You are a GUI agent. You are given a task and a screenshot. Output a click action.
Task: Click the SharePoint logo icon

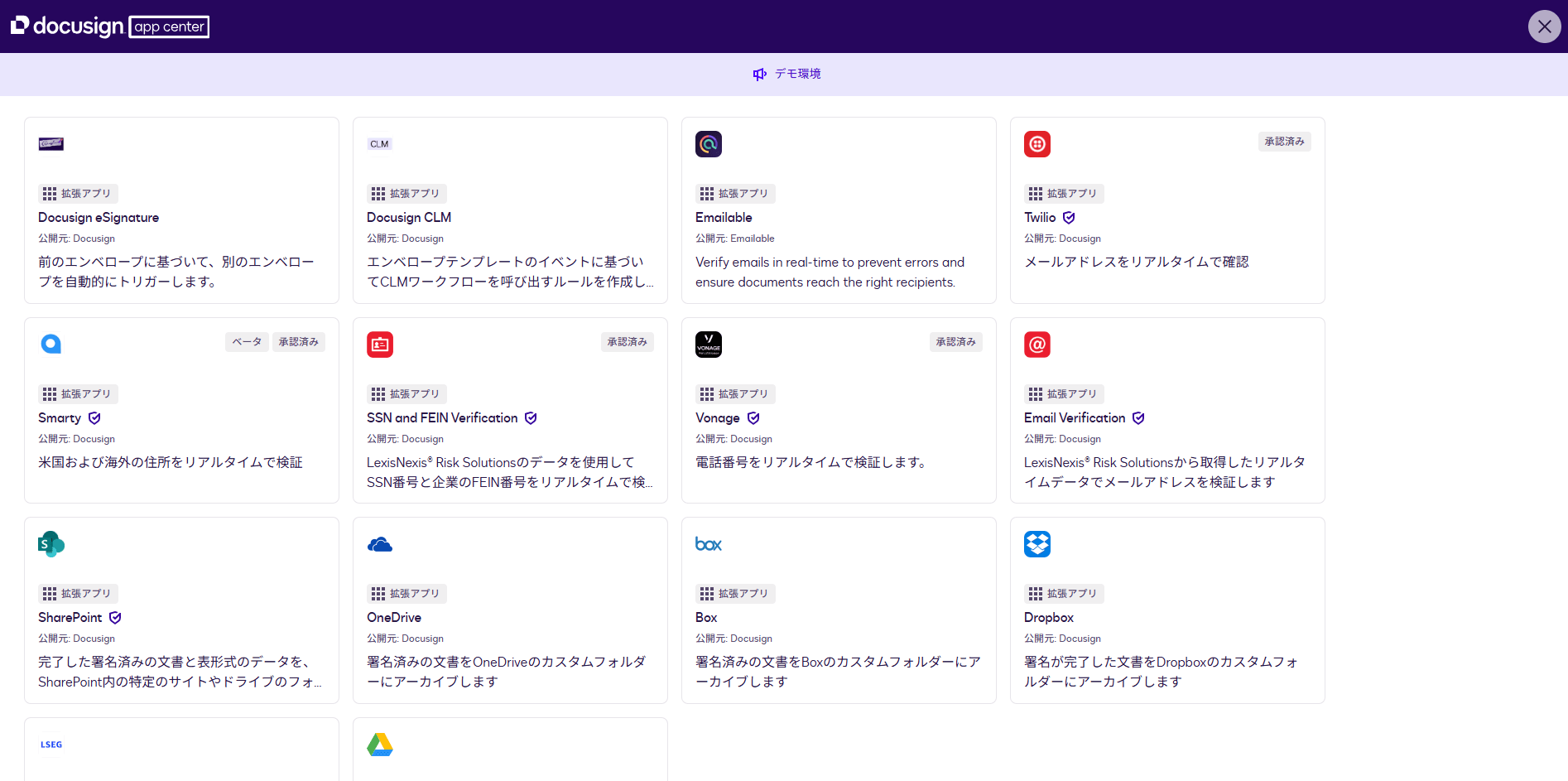click(x=51, y=544)
